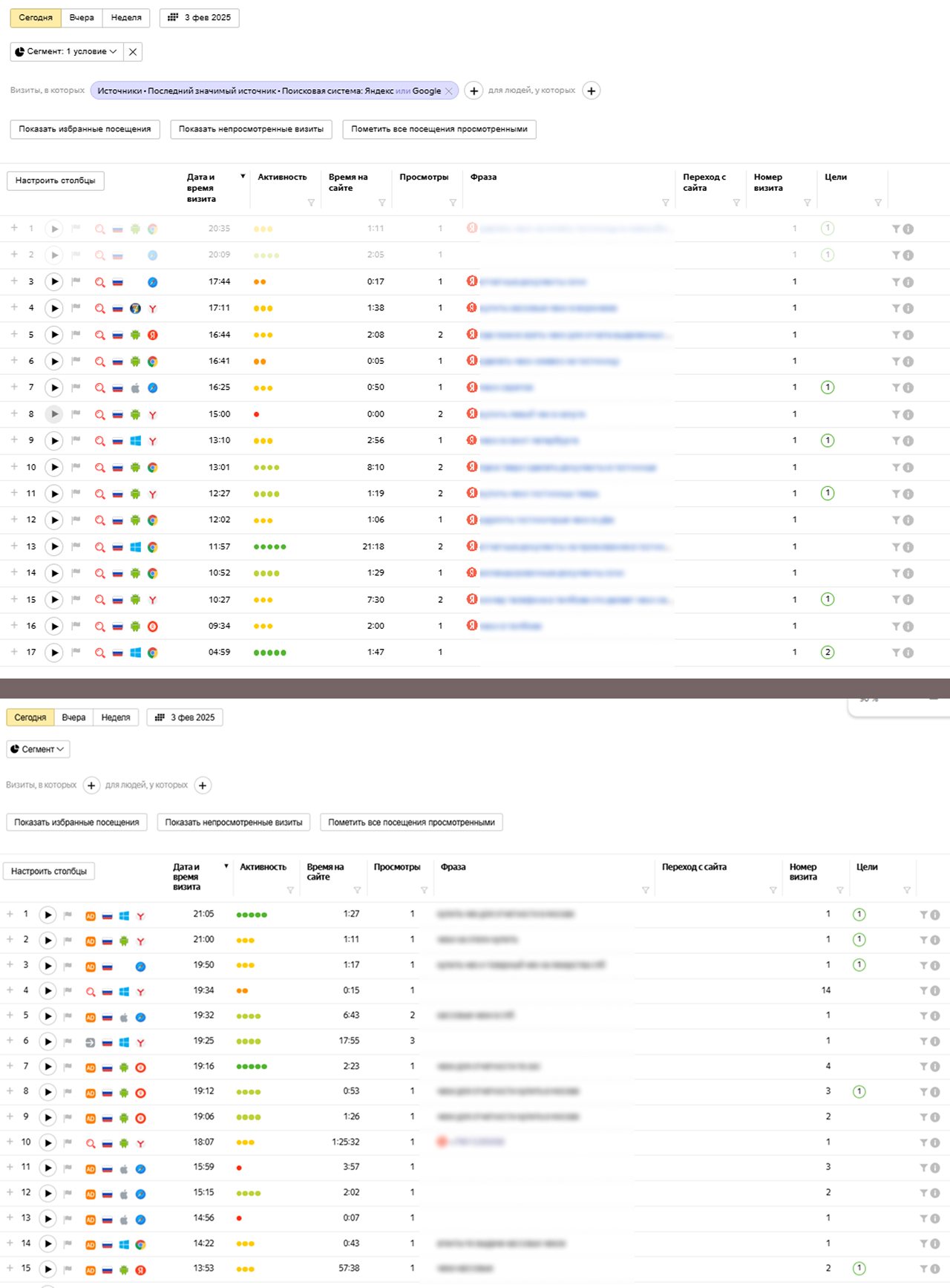Click the Windows icon in the 13:10 row
Screen dimensions: 950x1288
135,441
